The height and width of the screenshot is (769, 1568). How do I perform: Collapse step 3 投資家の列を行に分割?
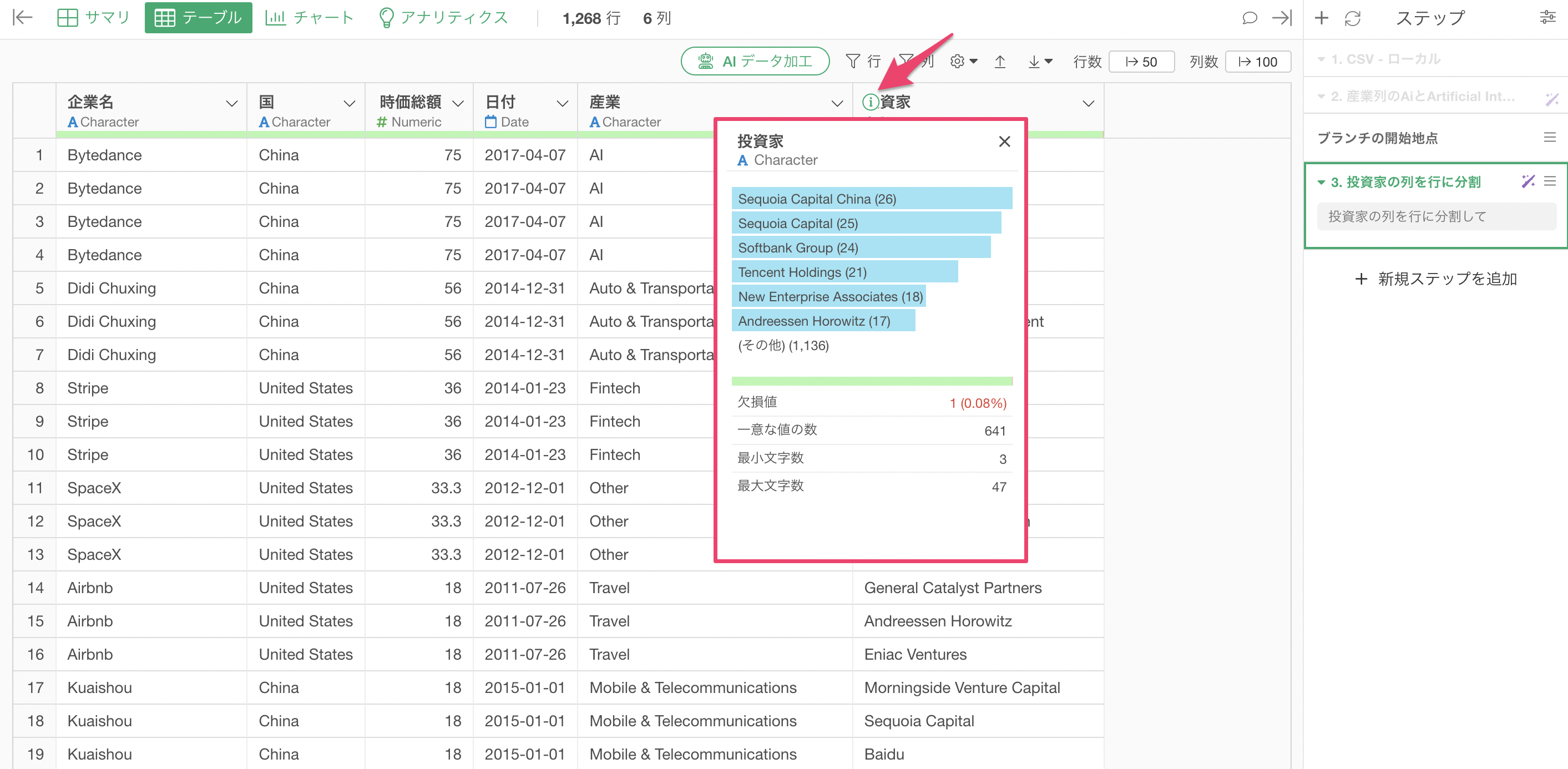[x=1322, y=182]
